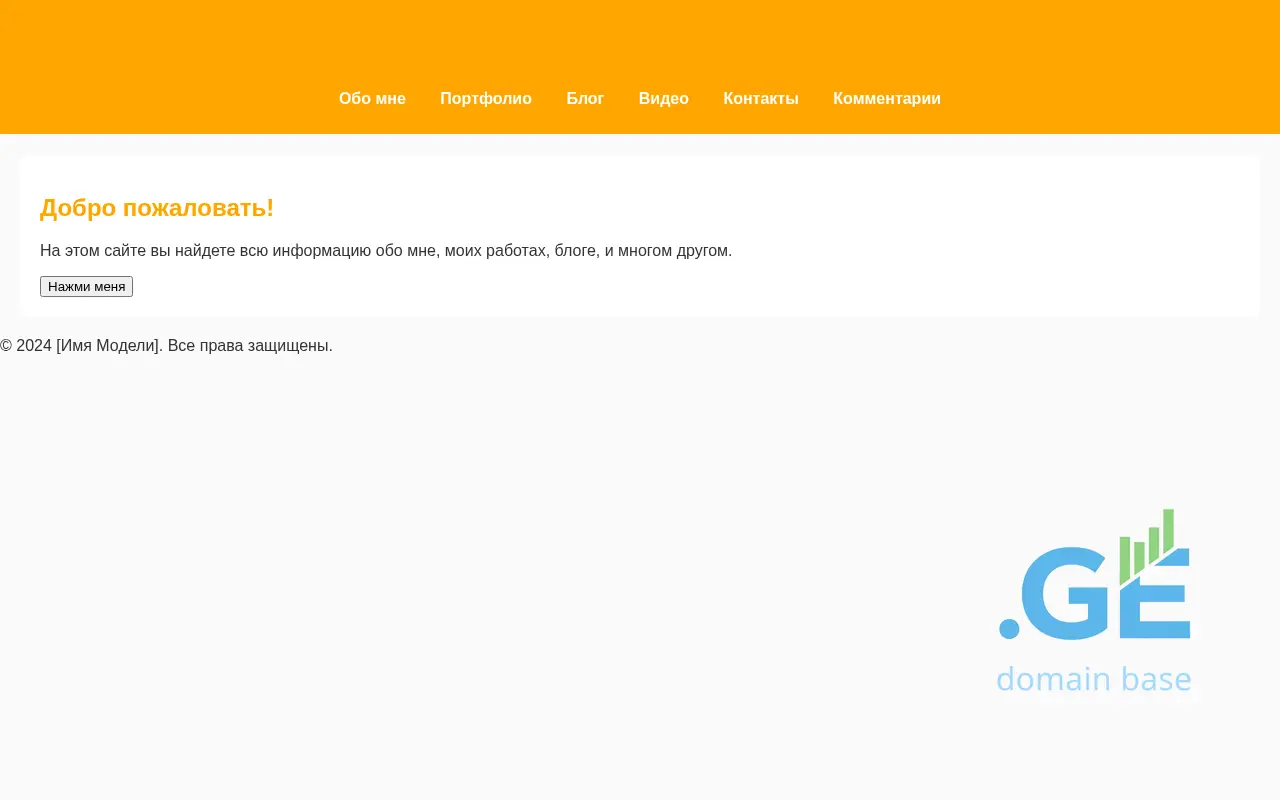Click the blue dot in the .GE logo
This screenshot has height=800, width=1280.
[x=1009, y=629]
